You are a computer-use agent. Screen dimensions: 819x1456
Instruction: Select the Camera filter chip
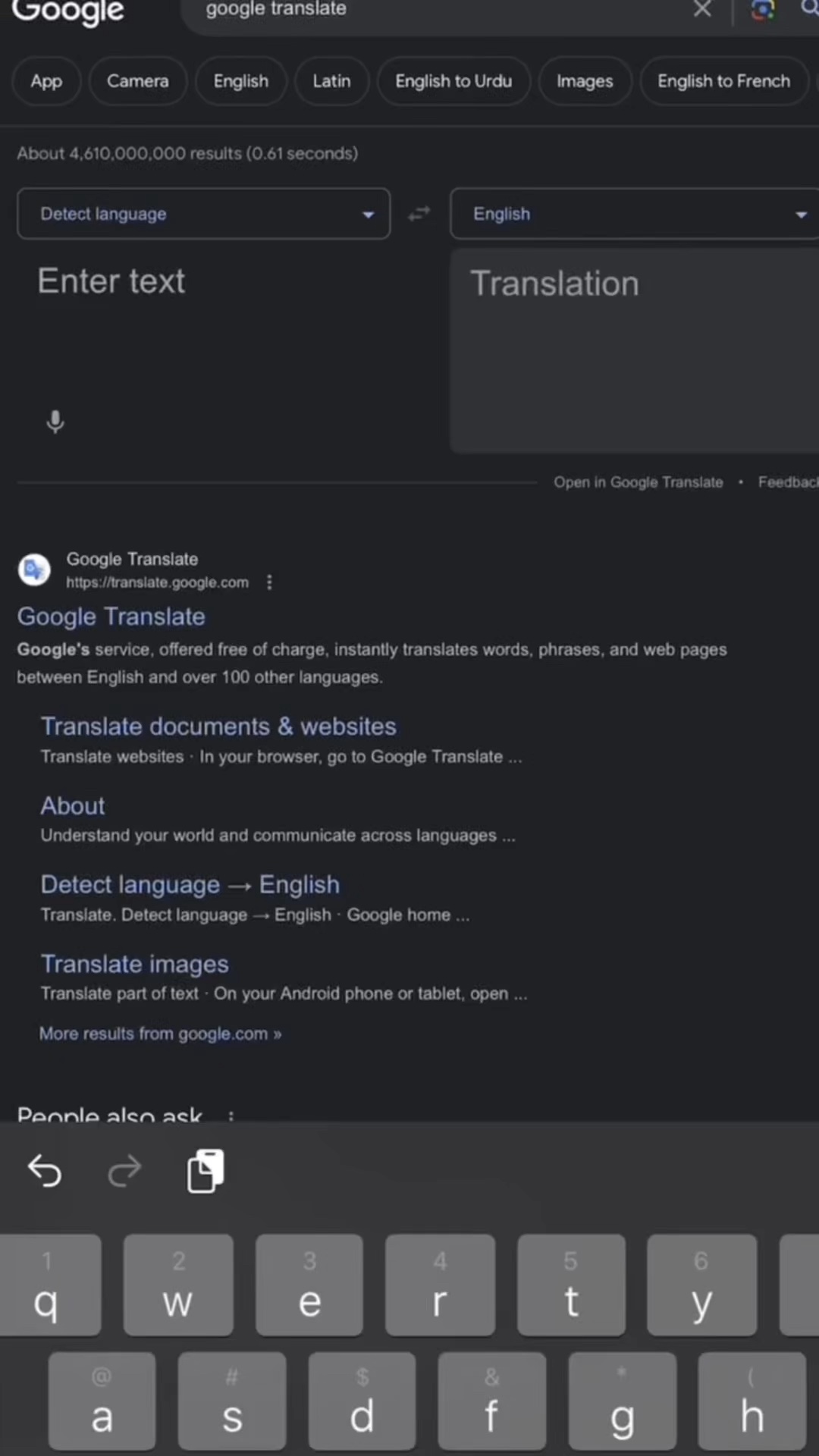tap(137, 81)
